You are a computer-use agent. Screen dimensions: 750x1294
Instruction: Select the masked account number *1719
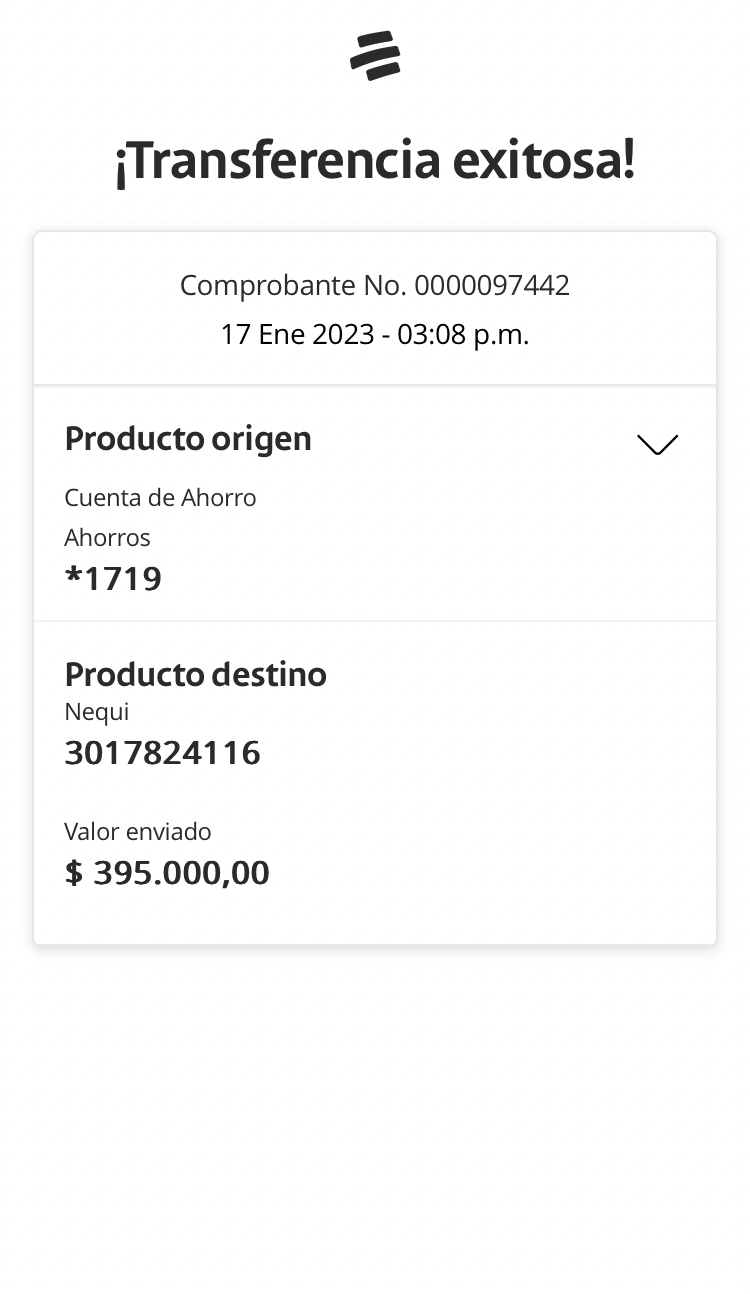113,579
